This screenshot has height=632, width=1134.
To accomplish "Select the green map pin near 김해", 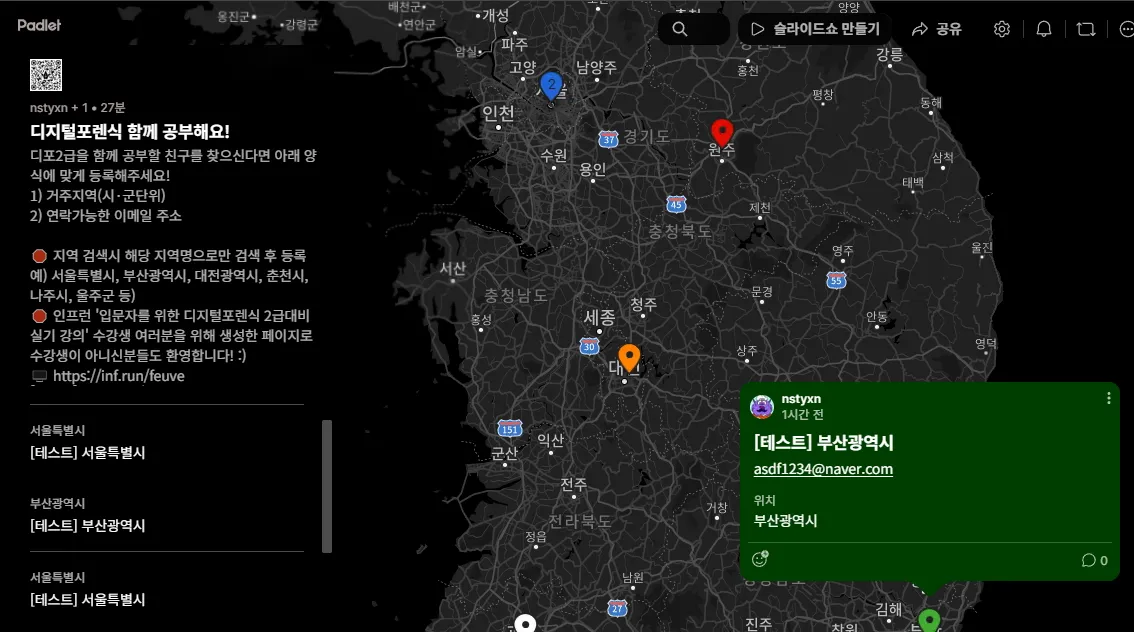I will tap(929, 620).
